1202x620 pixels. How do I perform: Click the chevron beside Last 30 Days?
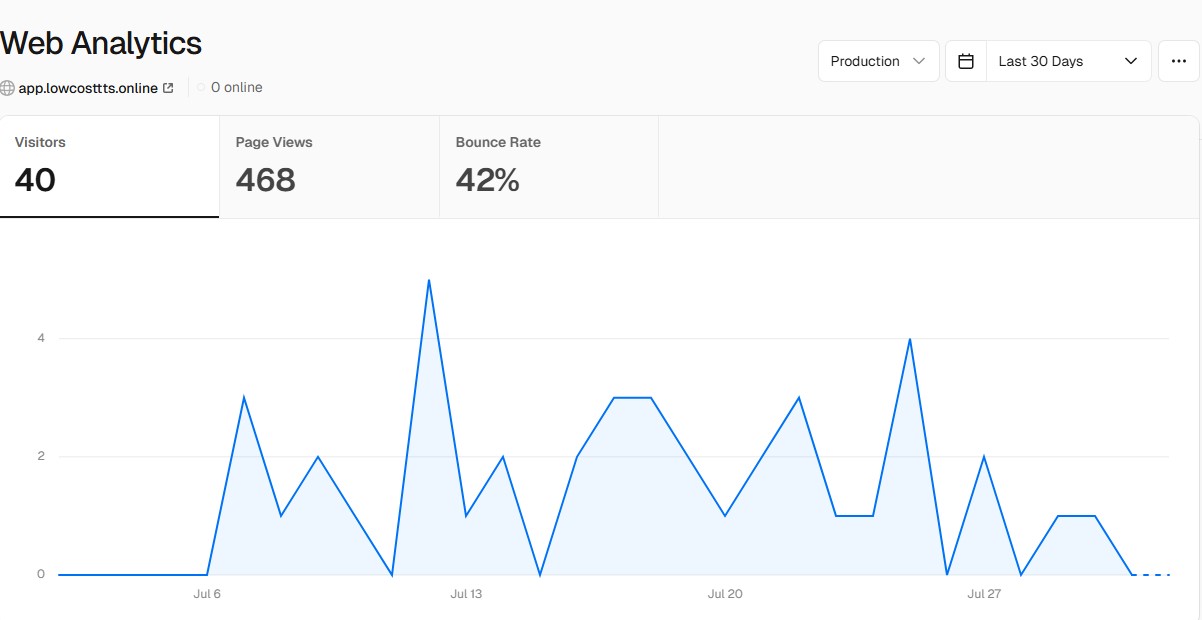pos(1131,61)
